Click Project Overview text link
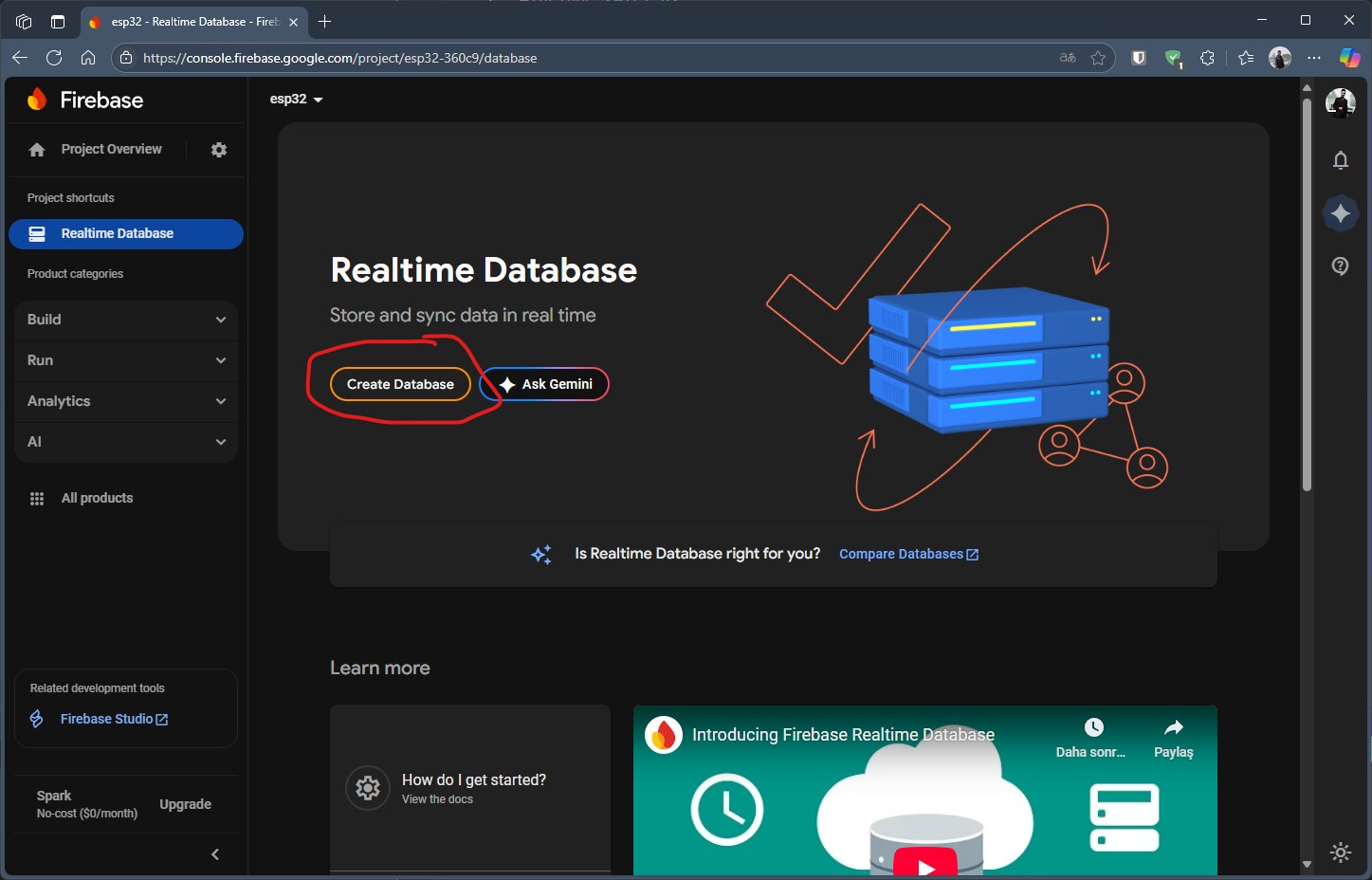The image size is (1372, 880). tap(111, 149)
